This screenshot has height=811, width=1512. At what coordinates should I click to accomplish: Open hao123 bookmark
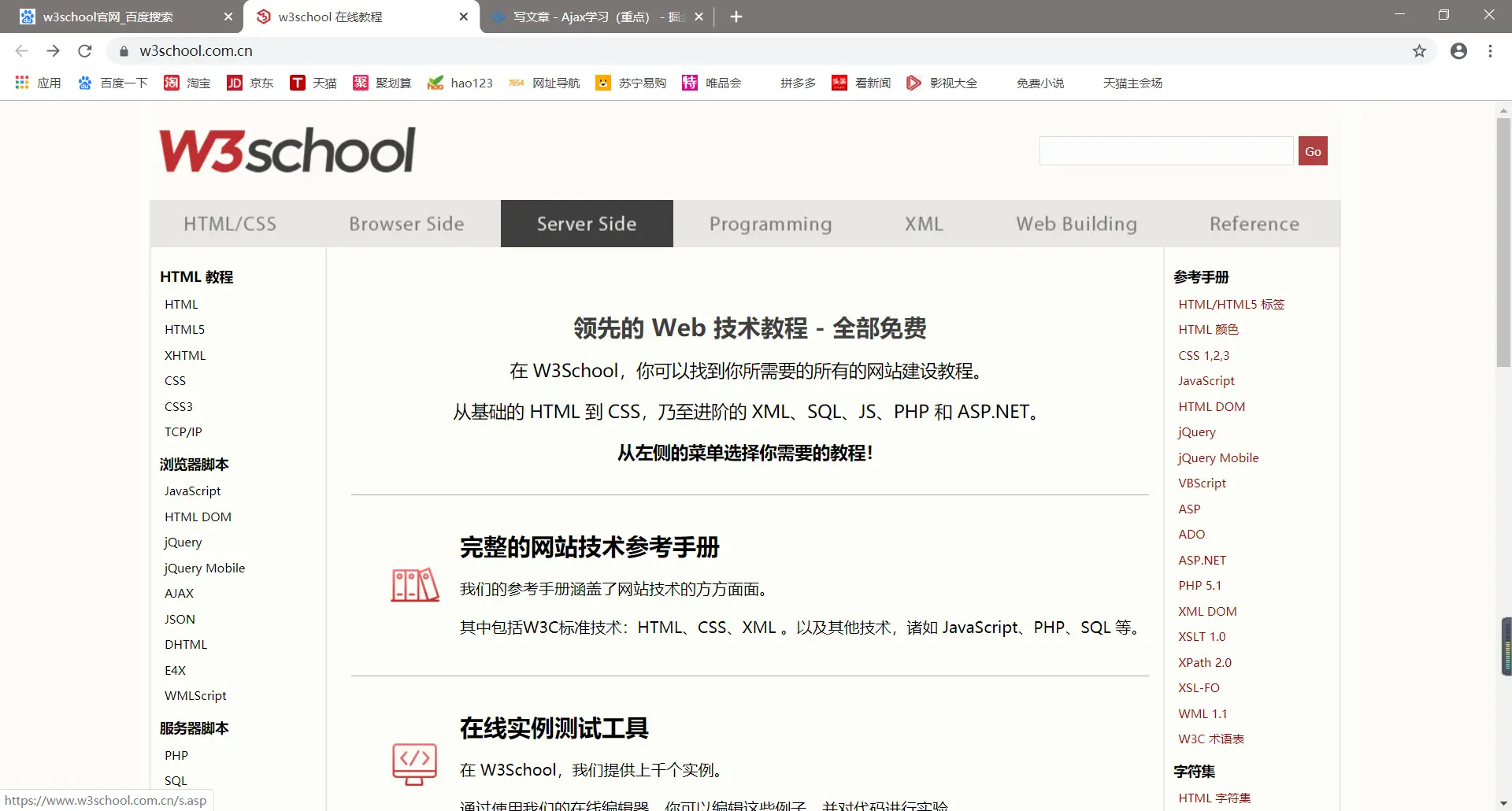pyautogui.click(x=460, y=83)
